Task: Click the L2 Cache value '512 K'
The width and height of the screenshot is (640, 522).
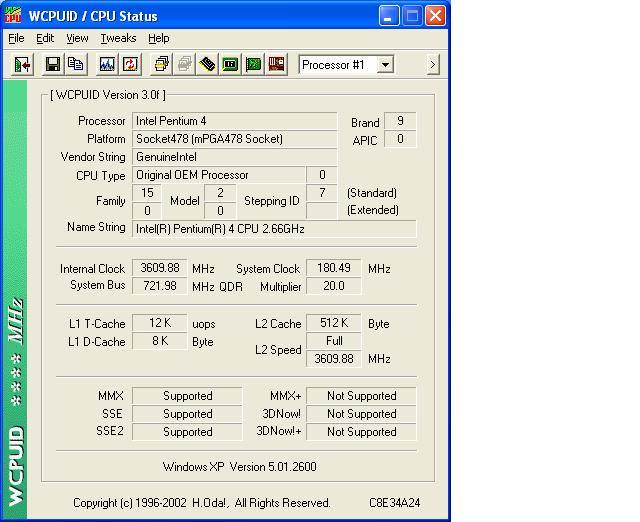Action: (333, 323)
